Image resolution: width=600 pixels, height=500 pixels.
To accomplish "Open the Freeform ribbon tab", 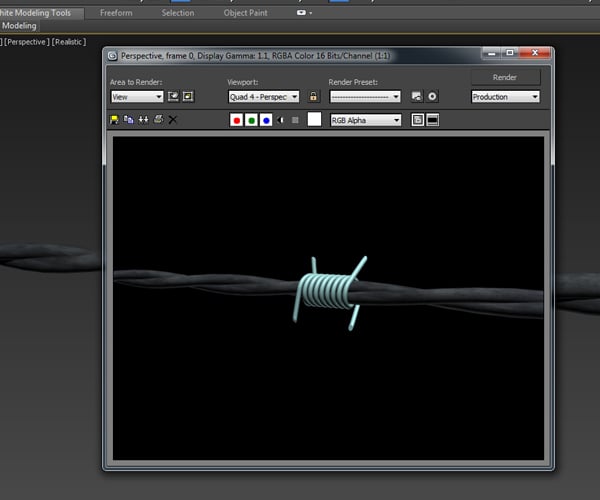I will [116, 13].
